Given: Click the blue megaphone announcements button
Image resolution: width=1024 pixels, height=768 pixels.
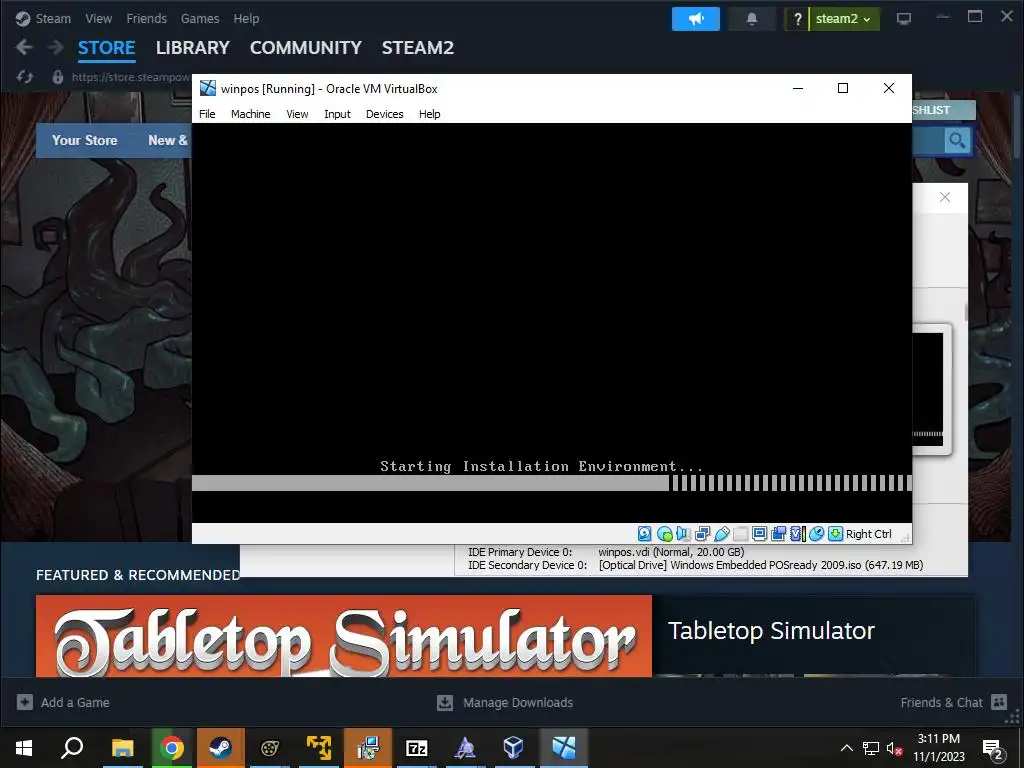Looking at the screenshot, I should pyautogui.click(x=696, y=19).
